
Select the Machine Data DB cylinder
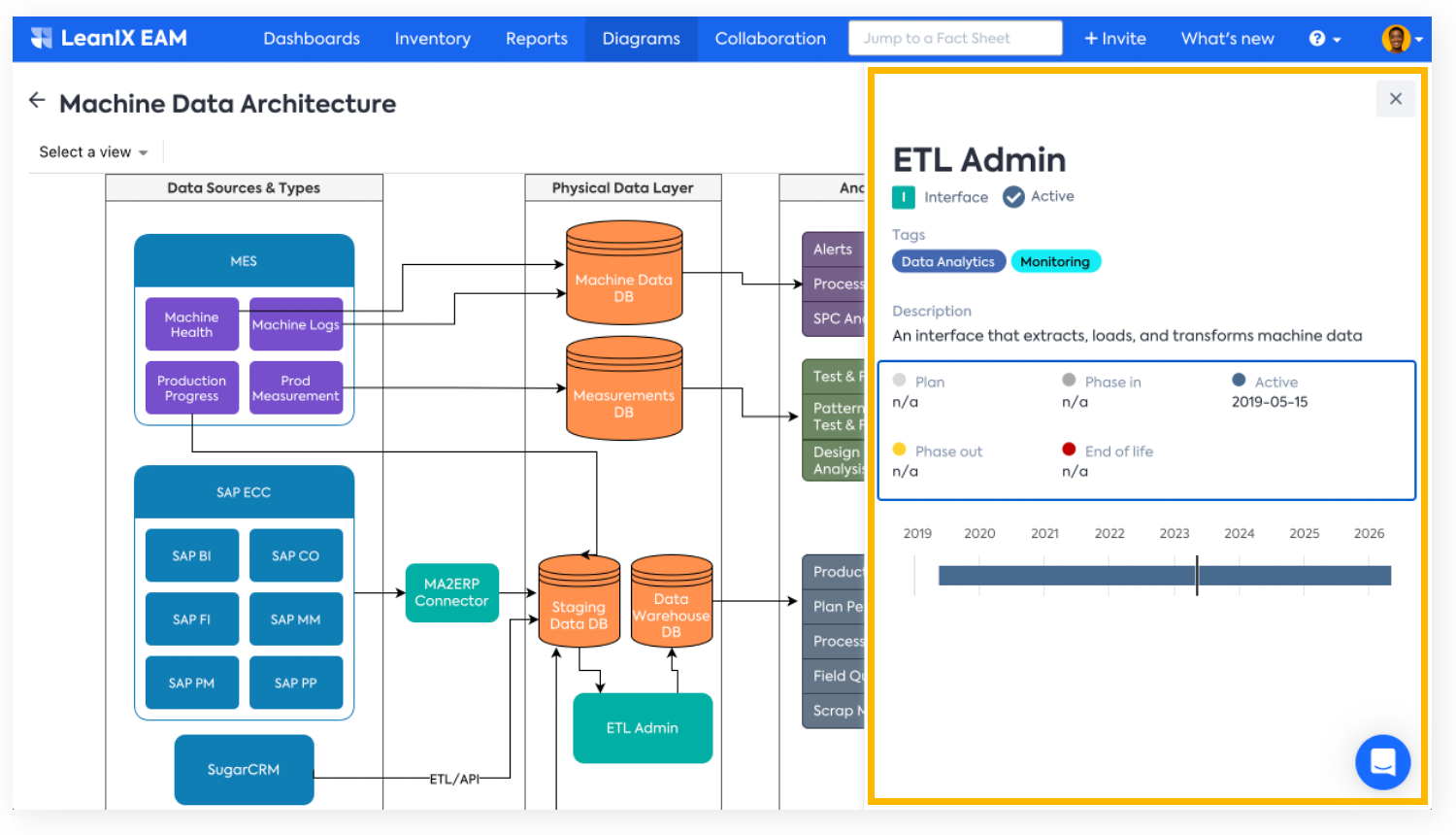click(x=624, y=272)
